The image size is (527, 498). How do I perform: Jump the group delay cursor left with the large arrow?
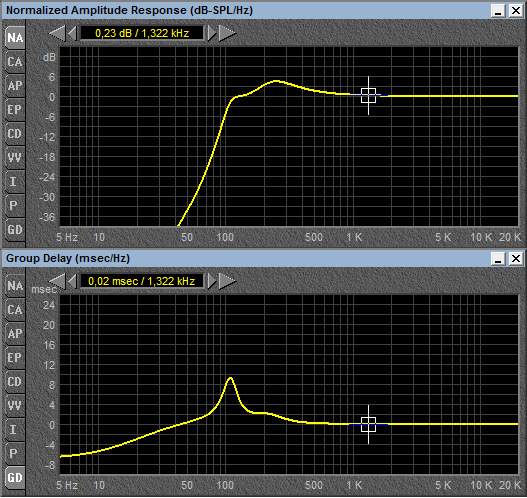[57, 281]
